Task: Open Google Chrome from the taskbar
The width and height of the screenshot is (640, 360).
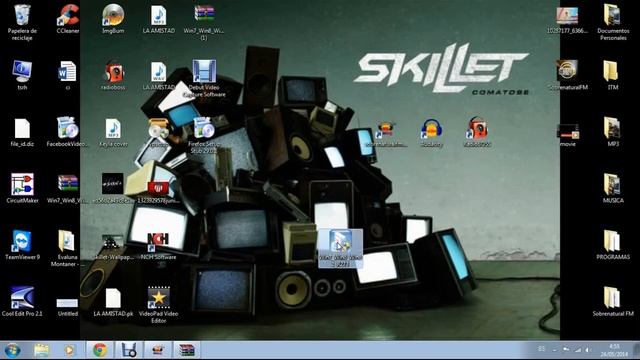Action: 100,350
